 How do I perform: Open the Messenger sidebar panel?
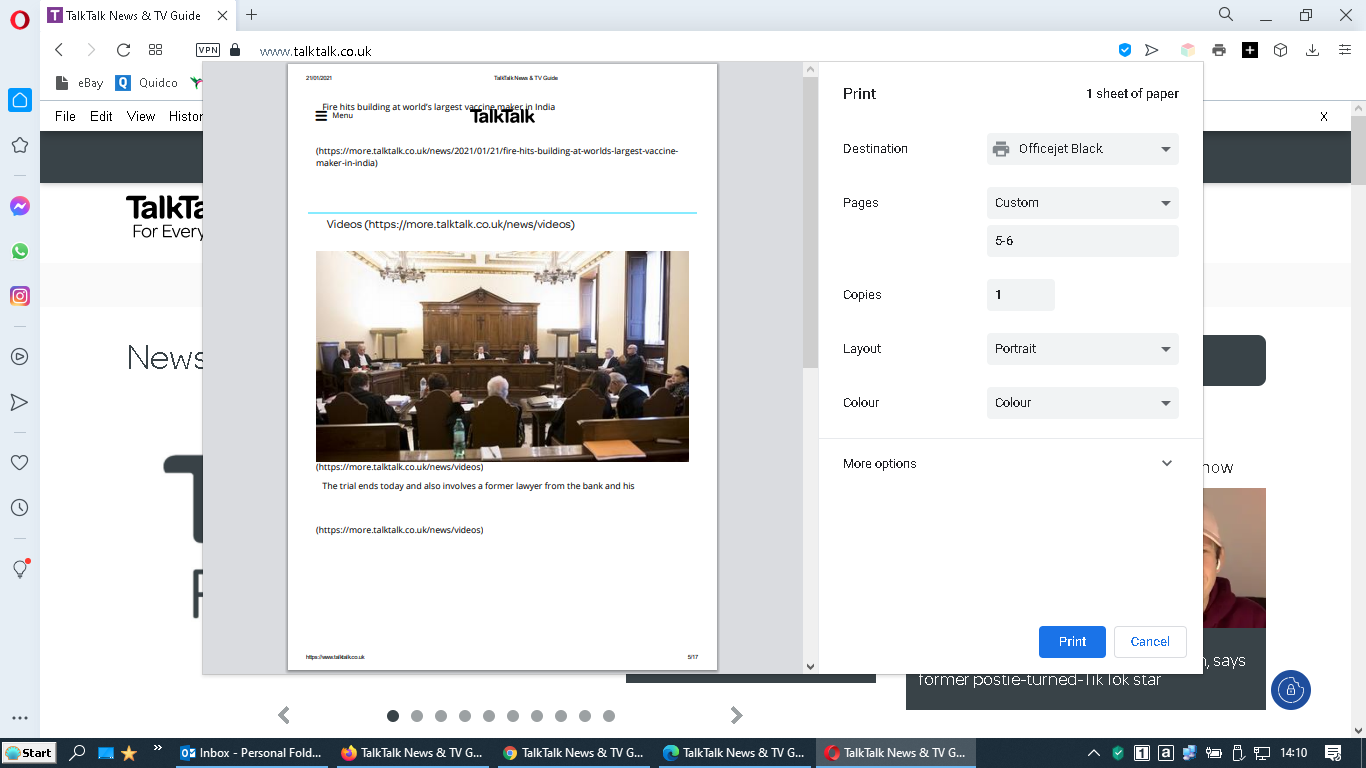tap(20, 206)
